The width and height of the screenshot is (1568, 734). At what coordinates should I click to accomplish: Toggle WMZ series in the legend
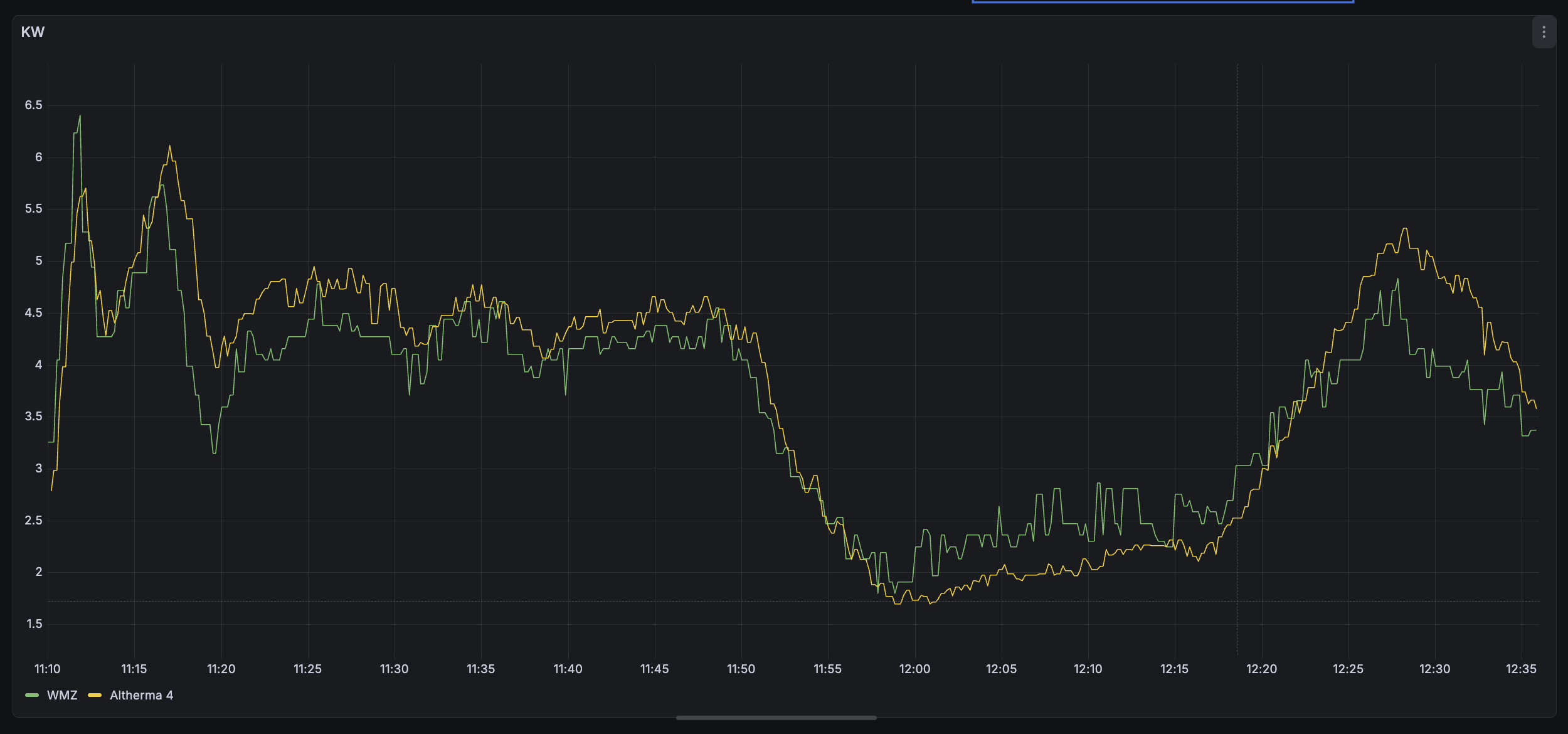(62, 695)
